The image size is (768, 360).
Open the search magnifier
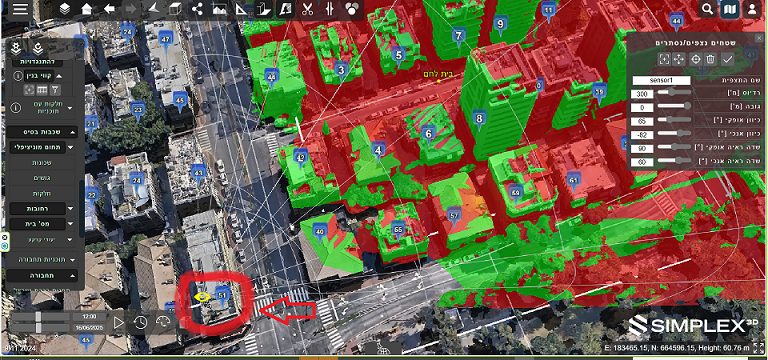707,9
